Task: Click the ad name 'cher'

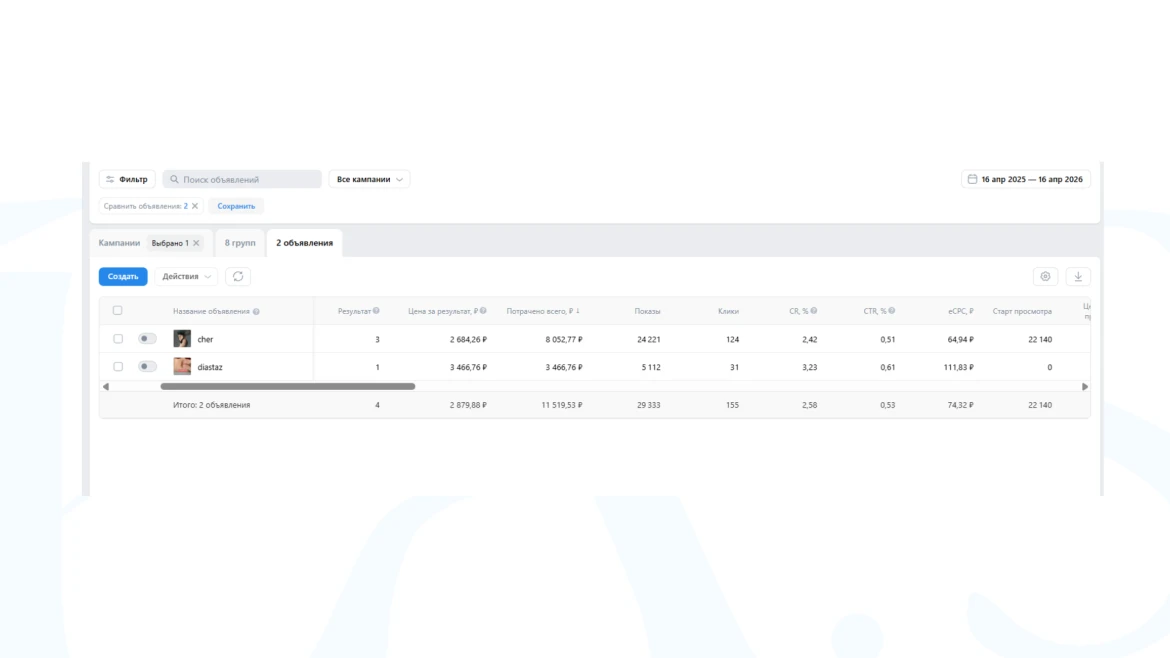Action: coord(205,339)
